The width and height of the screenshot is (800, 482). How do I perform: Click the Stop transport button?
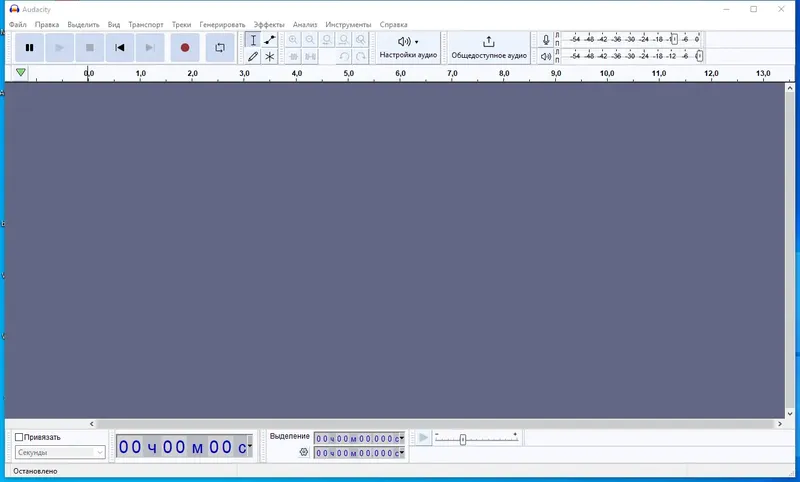click(90, 47)
